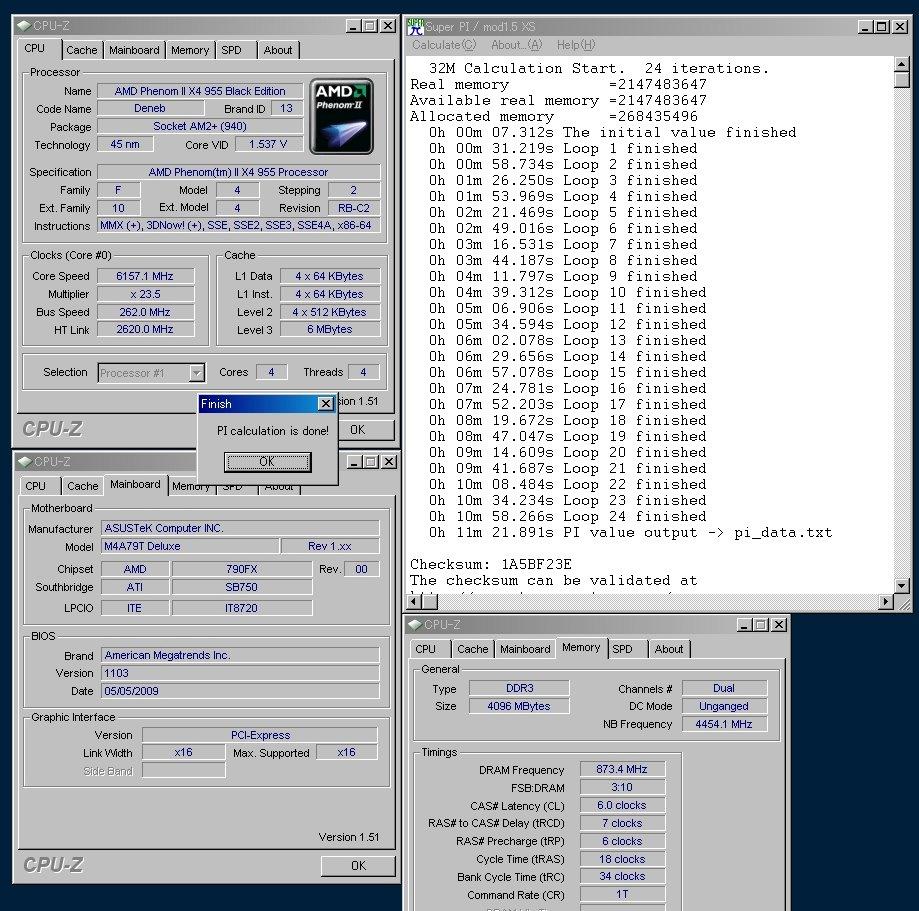Click the AMD Phenom II logo image
This screenshot has height=911, width=919.
[x=341, y=116]
